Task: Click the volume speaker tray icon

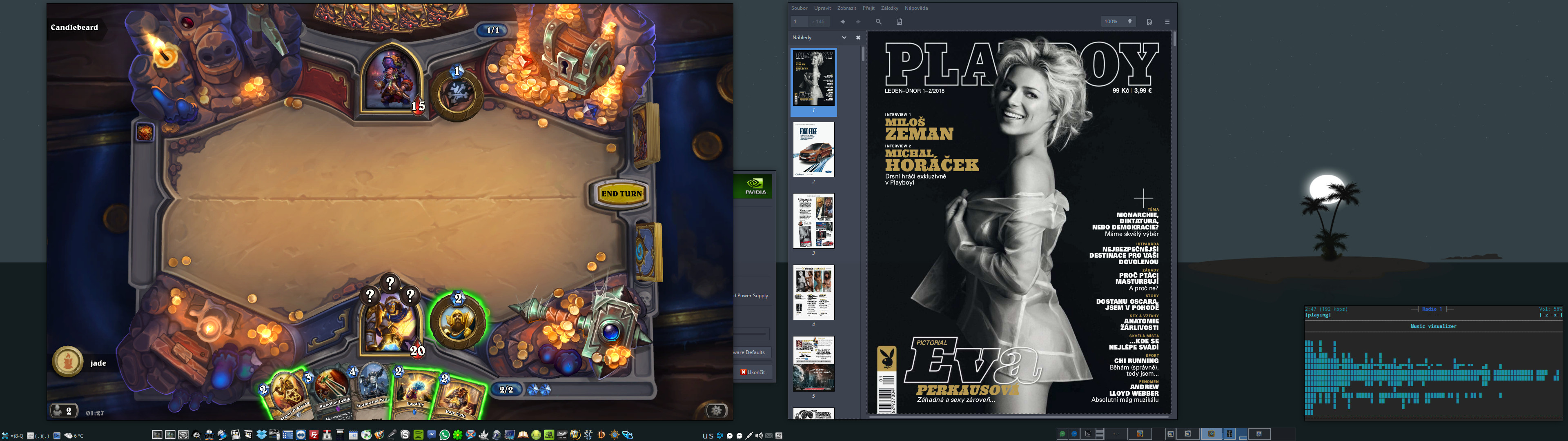Action: (758, 436)
